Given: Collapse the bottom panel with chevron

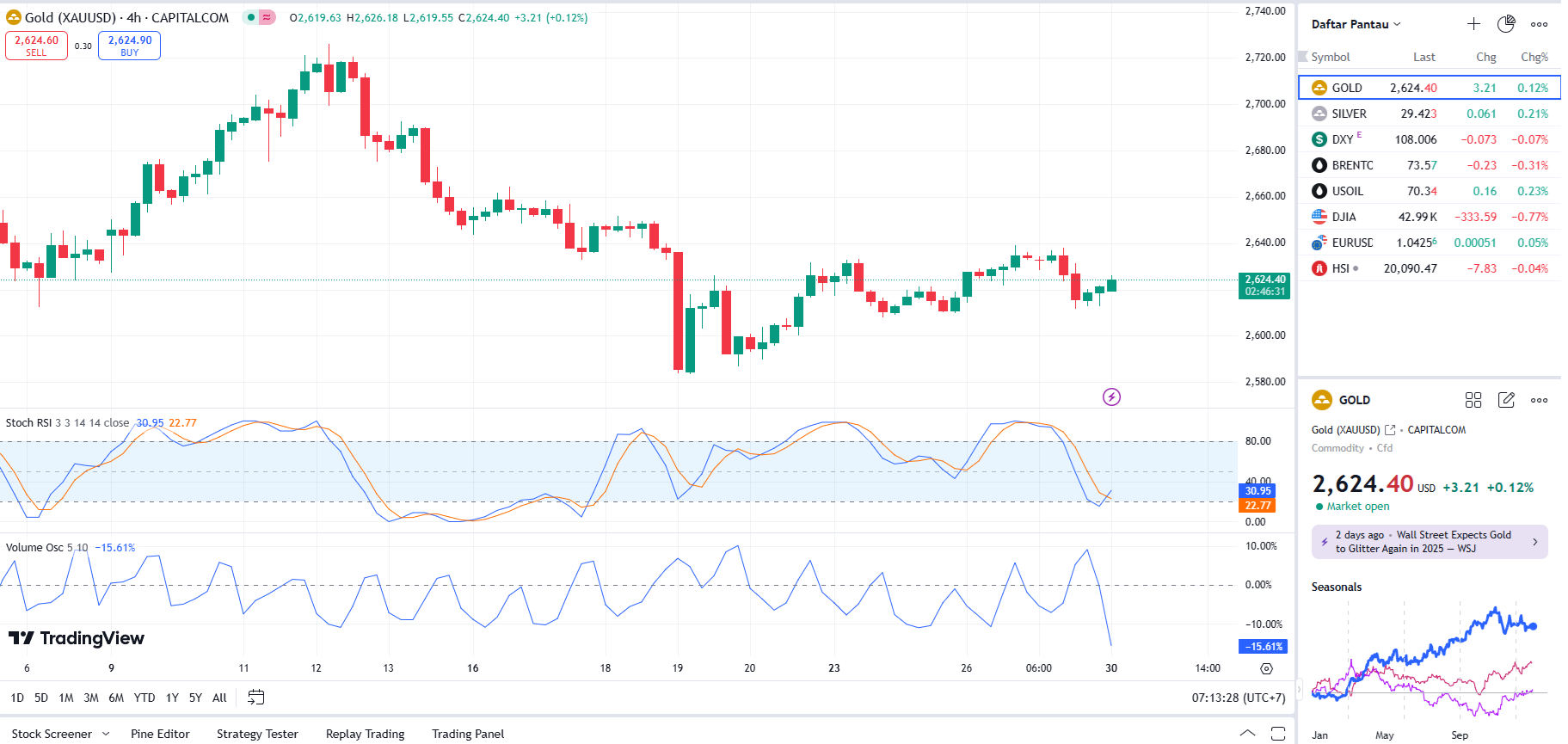Looking at the screenshot, I should (1247, 734).
